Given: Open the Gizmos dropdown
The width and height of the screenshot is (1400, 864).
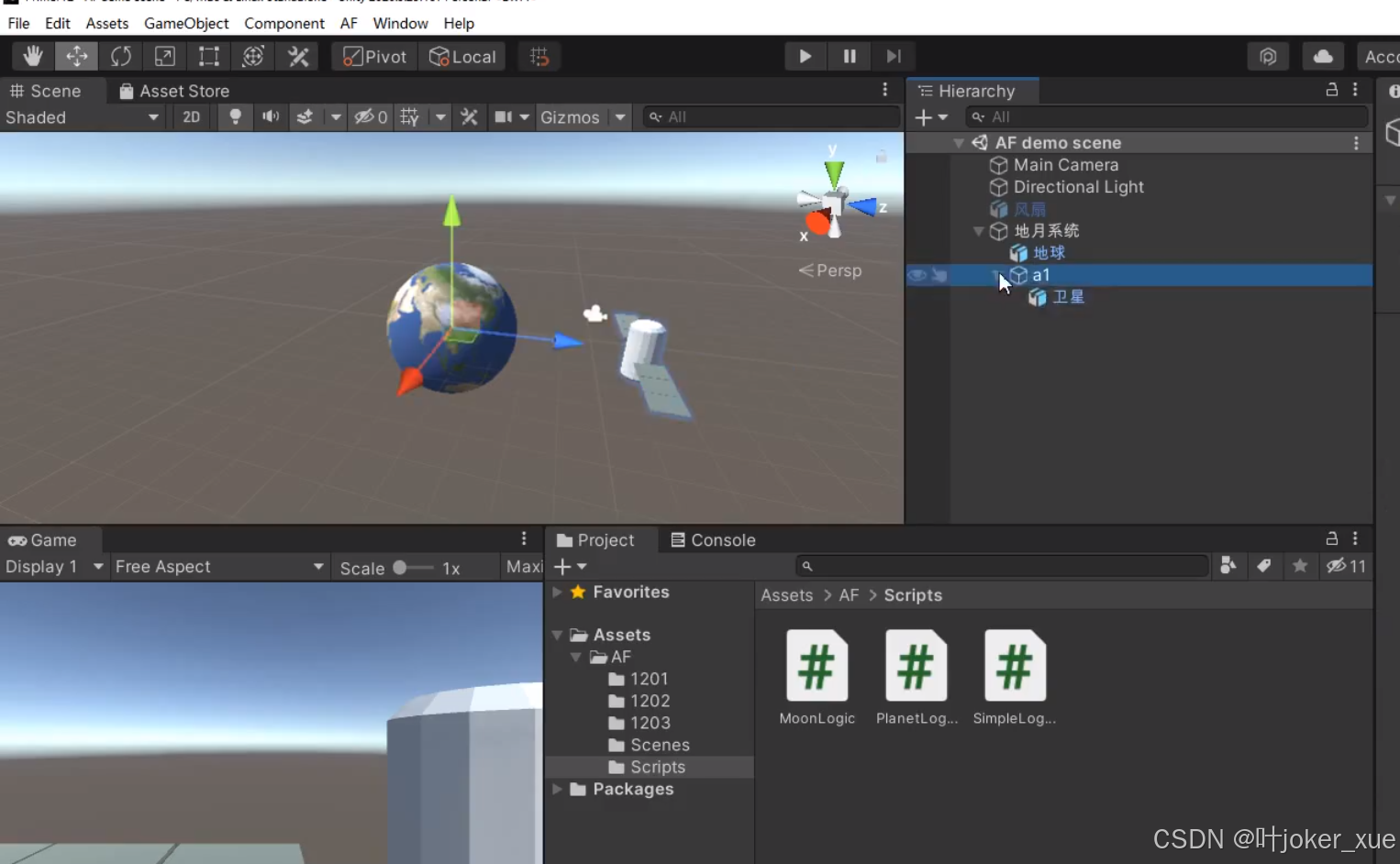Looking at the screenshot, I should click(x=583, y=116).
